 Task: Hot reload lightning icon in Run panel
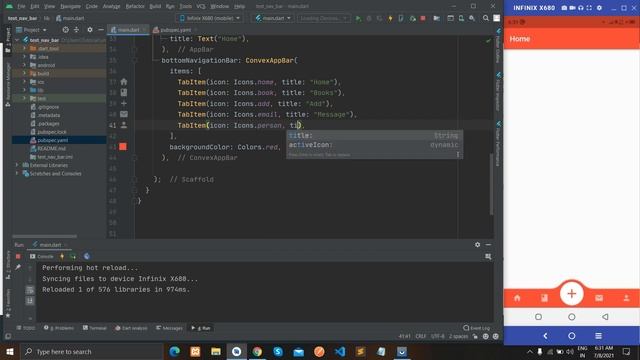62,256
